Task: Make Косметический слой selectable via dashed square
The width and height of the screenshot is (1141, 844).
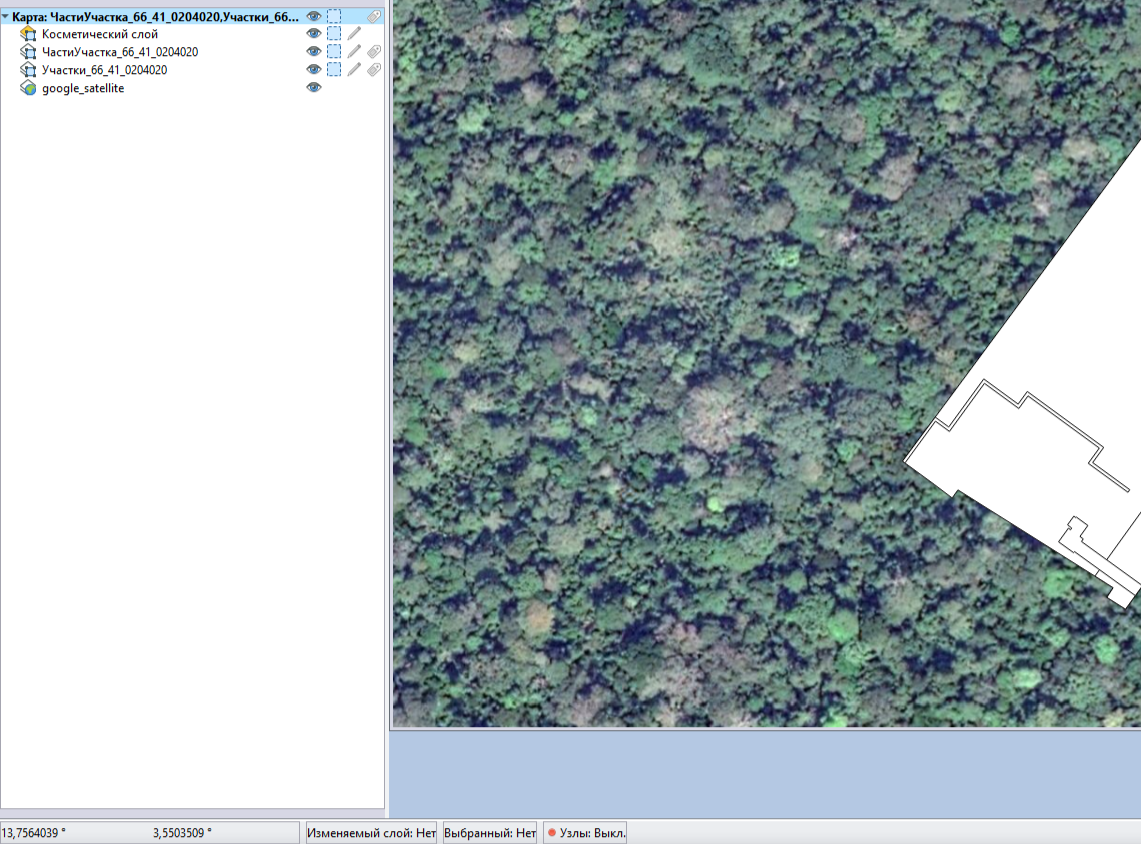Action: click(x=334, y=34)
